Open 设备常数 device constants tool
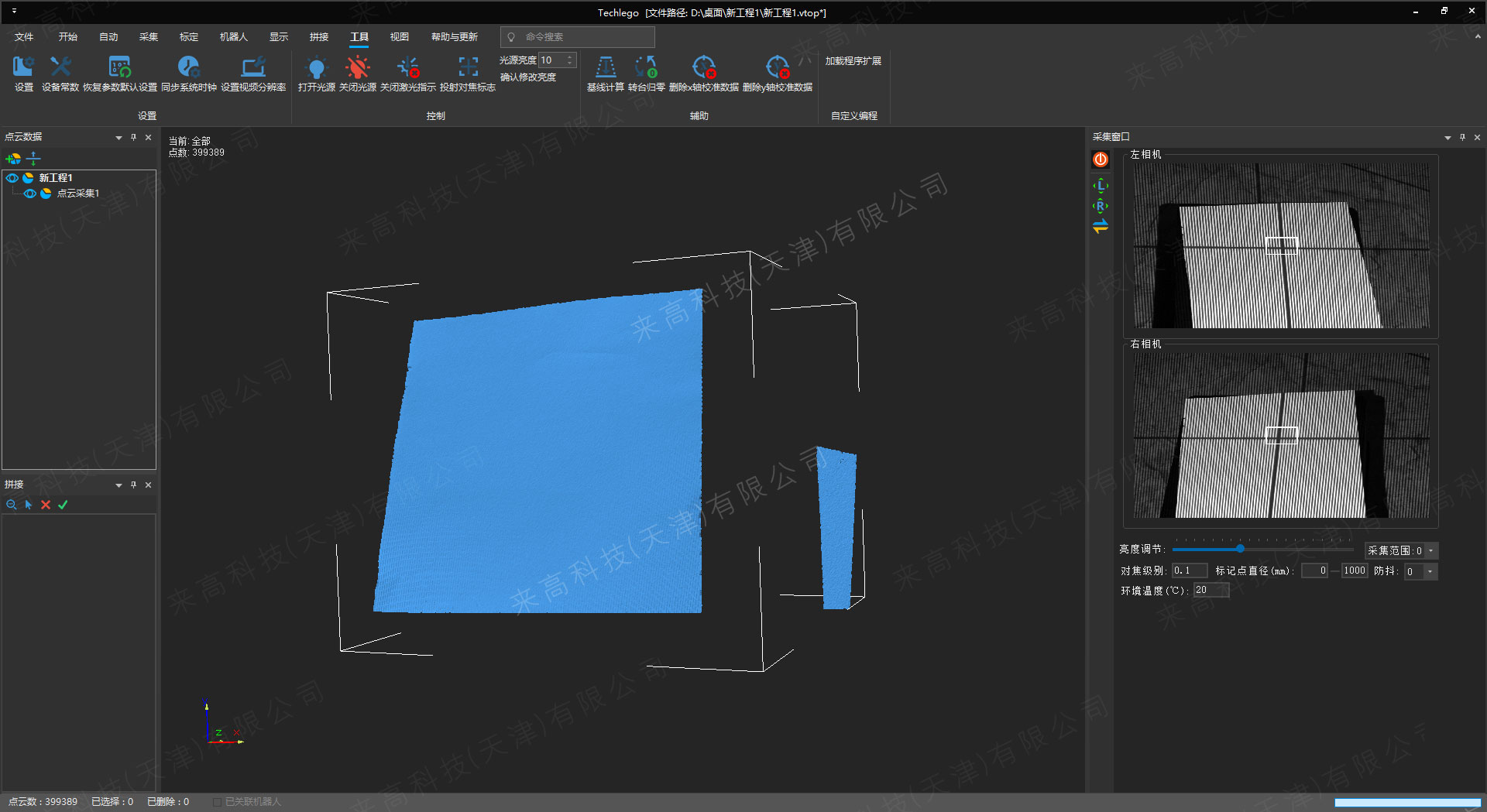Viewport: 1487px width, 812px height. coord(60,68)
